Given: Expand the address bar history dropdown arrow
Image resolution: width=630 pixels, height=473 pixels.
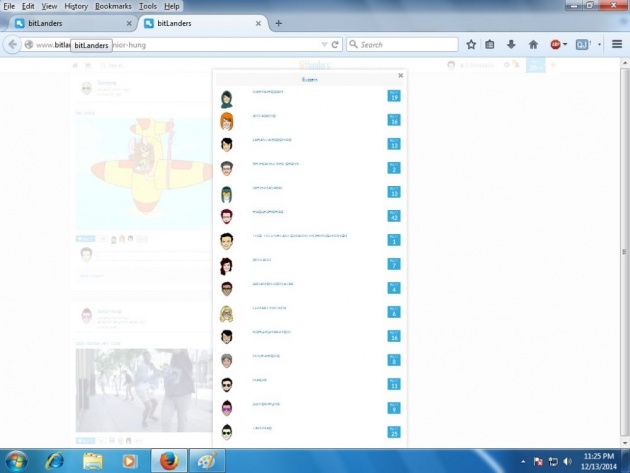Looking at the screenshot, I should coord(324,45).
